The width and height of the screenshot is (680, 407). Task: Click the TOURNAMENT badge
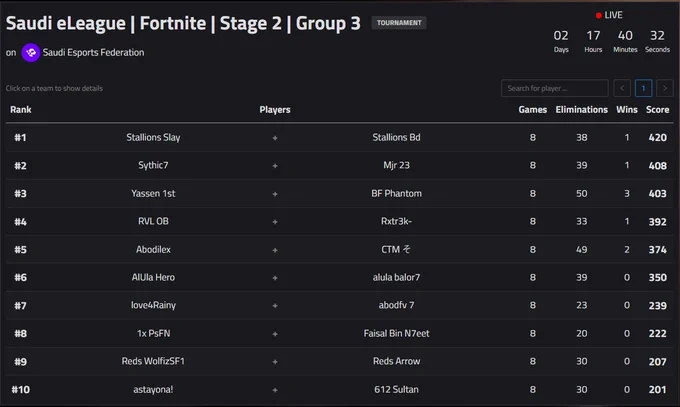[399, 23]
